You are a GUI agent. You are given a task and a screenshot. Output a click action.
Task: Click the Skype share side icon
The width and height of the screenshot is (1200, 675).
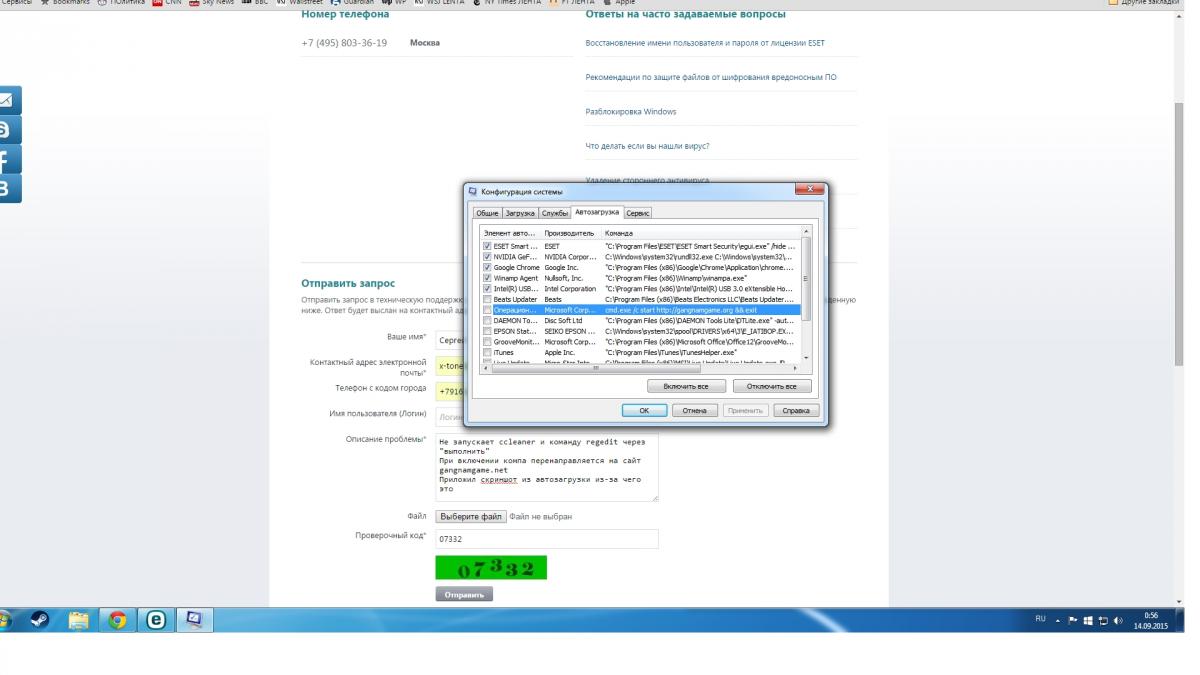(8, 129)
